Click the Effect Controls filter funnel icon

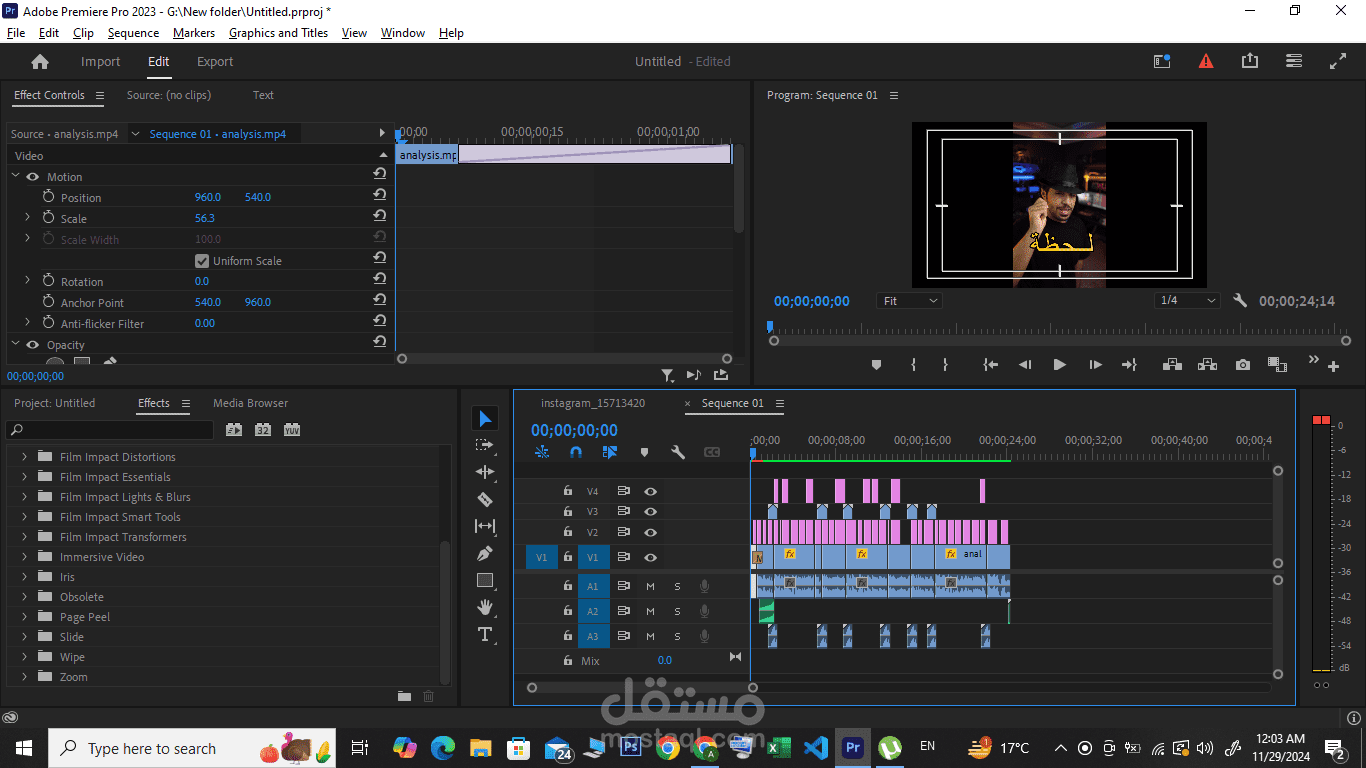click(x=667, y=376)
